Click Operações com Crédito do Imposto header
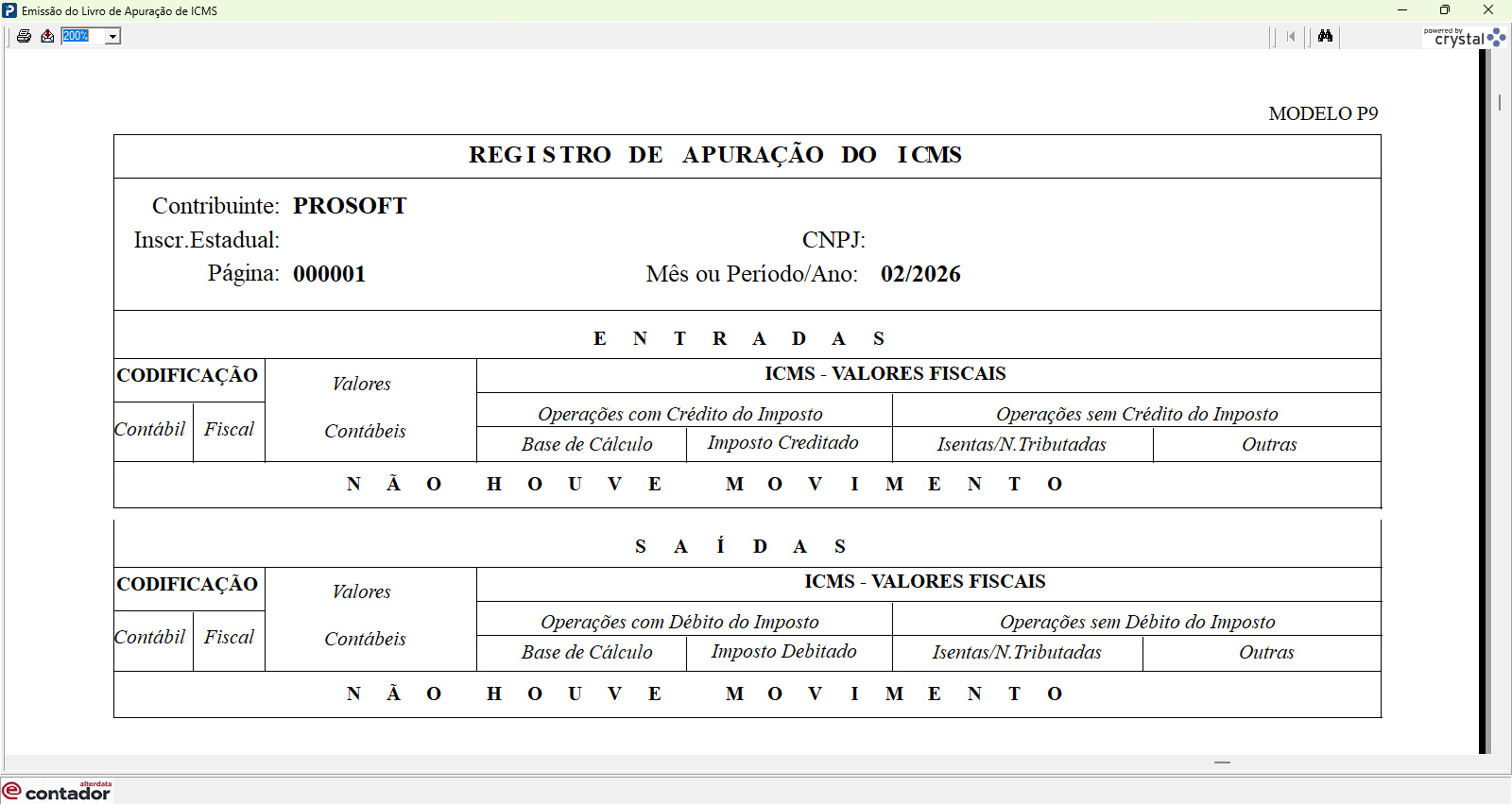The width and height of the screenshot is (1512, 805). coord(680,414)
